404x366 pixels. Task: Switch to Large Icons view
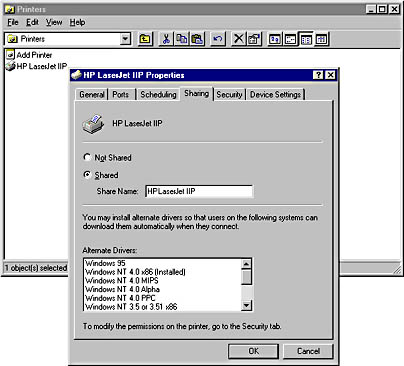[x=275, y=39]
